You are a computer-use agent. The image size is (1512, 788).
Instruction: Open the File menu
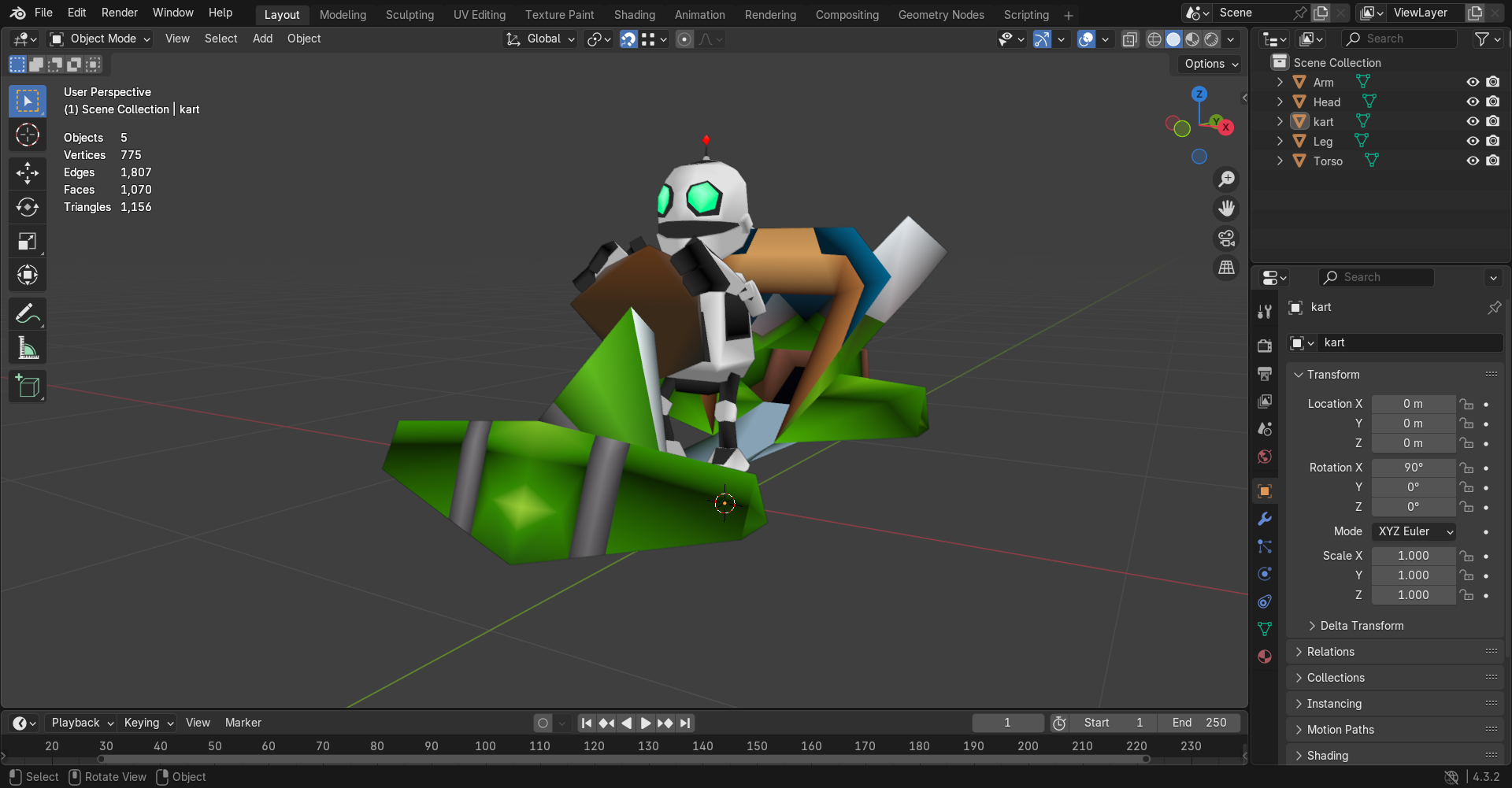click(x=43, y=13)
